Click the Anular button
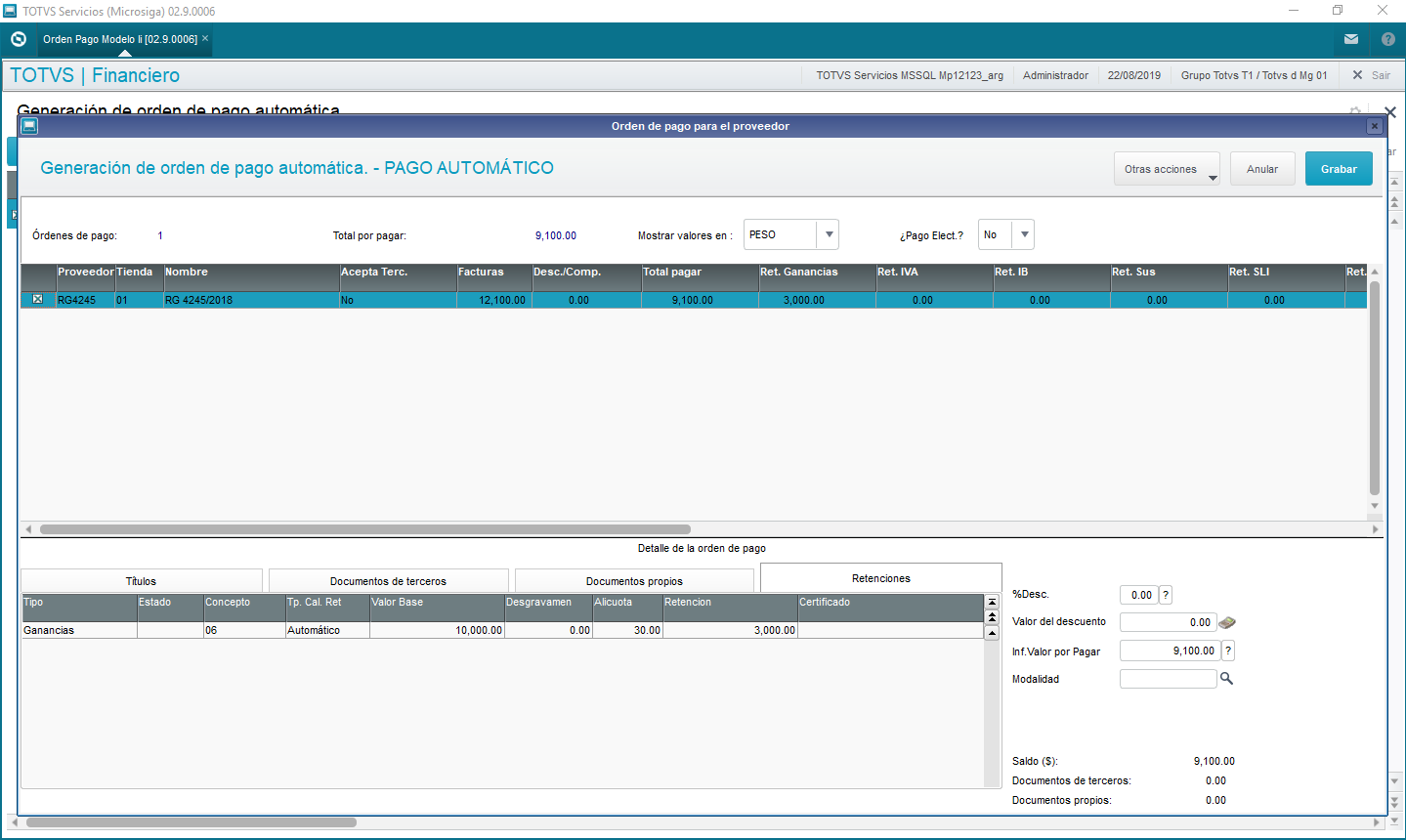 1262,169
